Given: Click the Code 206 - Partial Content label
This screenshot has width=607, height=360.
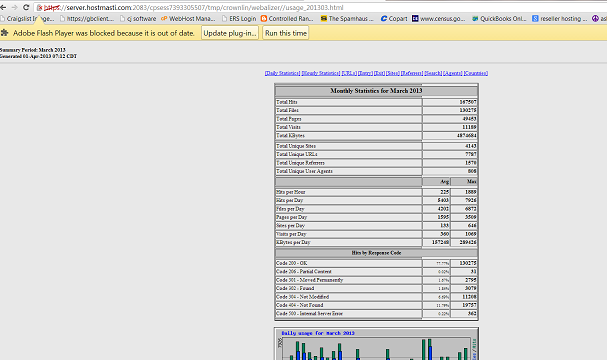Looking at the screenshot, I should [x=304, y=272].
